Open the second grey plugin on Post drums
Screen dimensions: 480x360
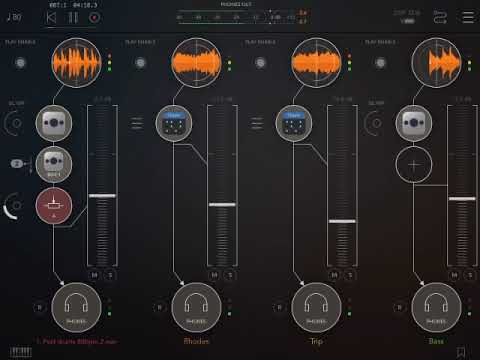click(x=54, y=164)
